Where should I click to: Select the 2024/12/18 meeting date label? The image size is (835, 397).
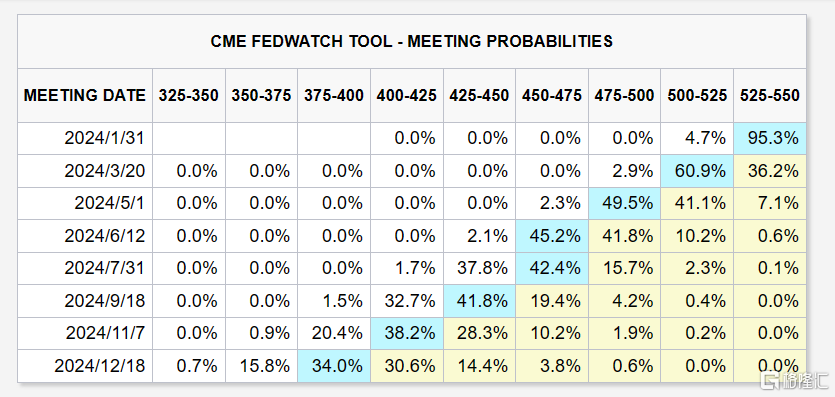click(100, 366)
